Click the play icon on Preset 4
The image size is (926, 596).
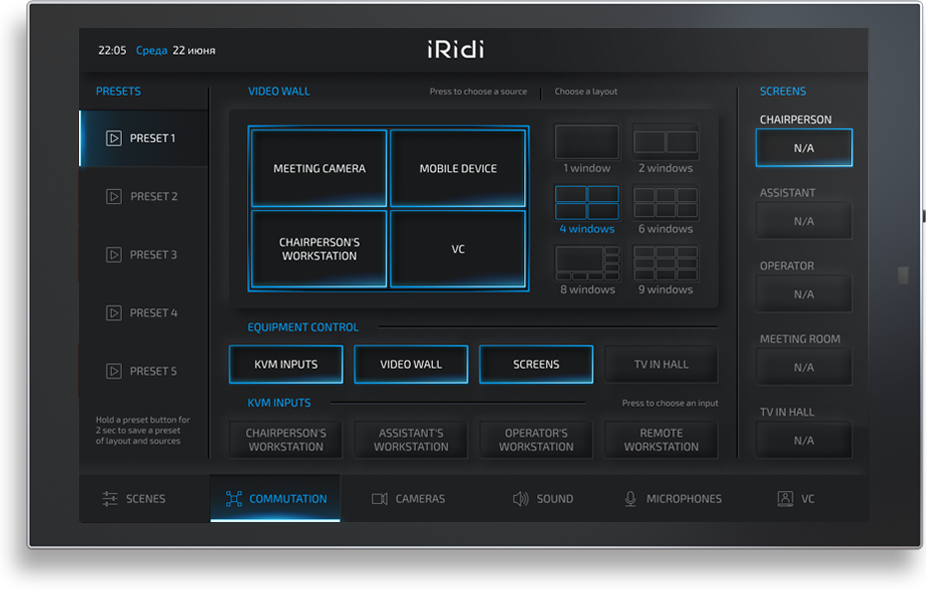[x=114, y=313]
